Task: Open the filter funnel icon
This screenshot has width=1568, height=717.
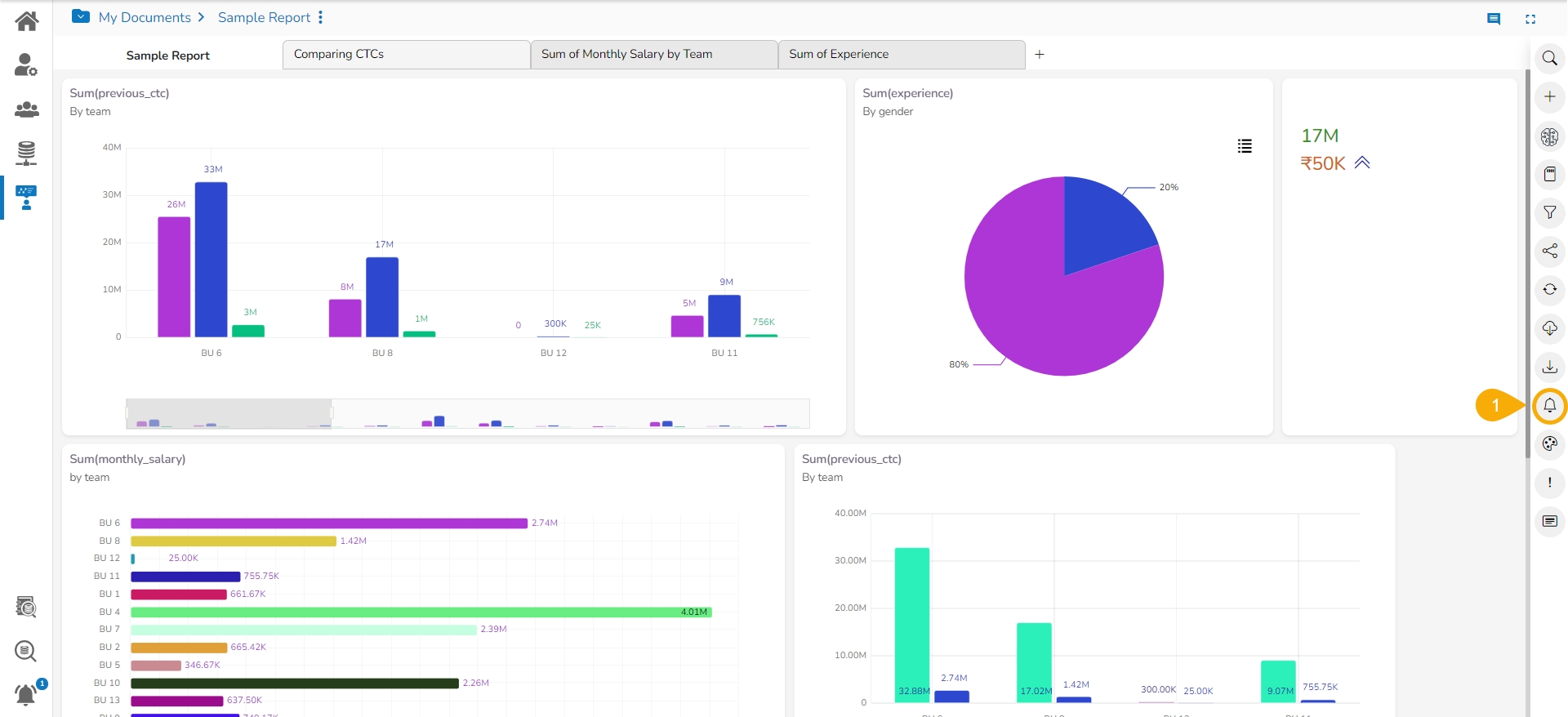Action: [x=1549, y=212]
